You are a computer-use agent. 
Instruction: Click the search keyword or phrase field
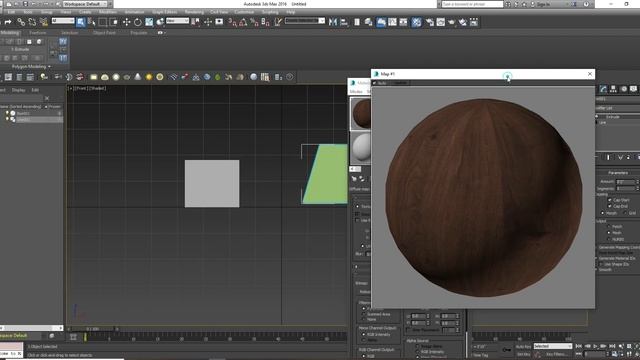(472, 4)
